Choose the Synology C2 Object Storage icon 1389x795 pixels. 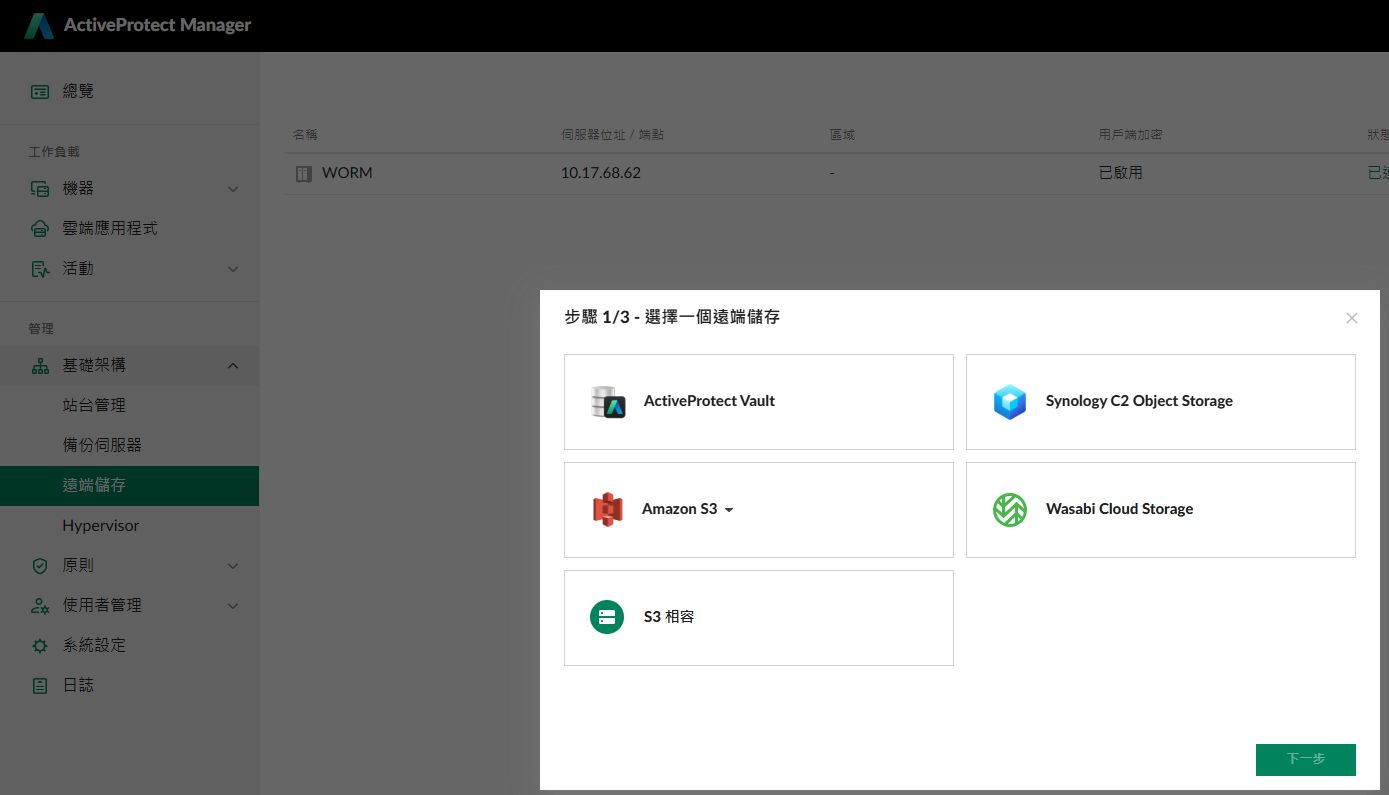click(x=1009, y=402)
